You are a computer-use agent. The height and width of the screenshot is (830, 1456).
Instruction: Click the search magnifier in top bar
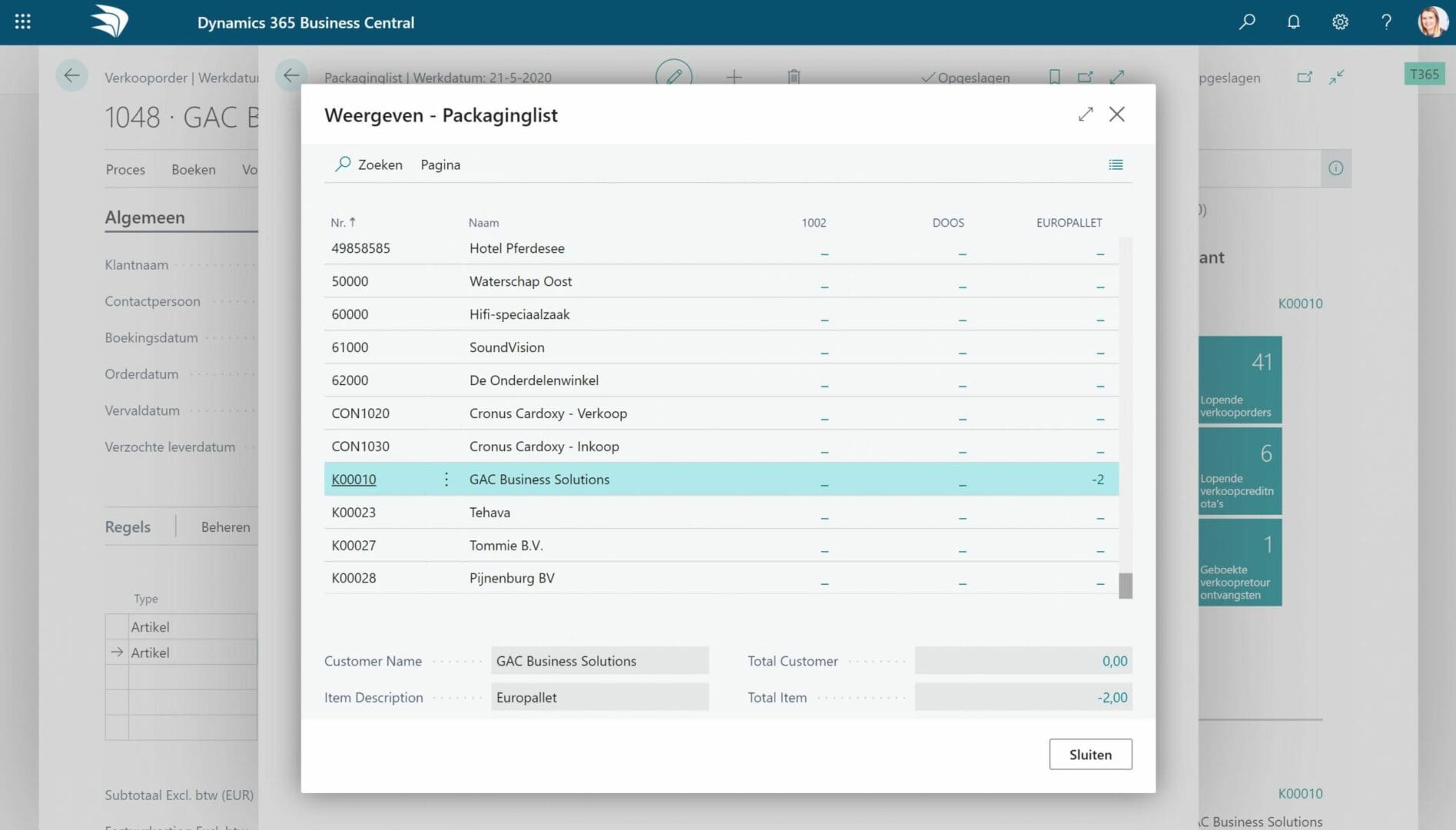(x=1247, y=22)
